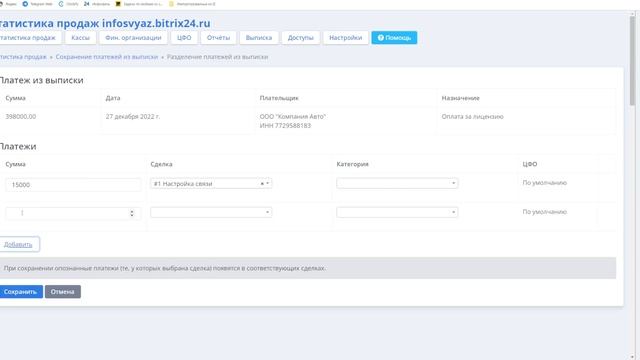
Task: Clear the selected deal with the x icon
Action: point(262,184)
